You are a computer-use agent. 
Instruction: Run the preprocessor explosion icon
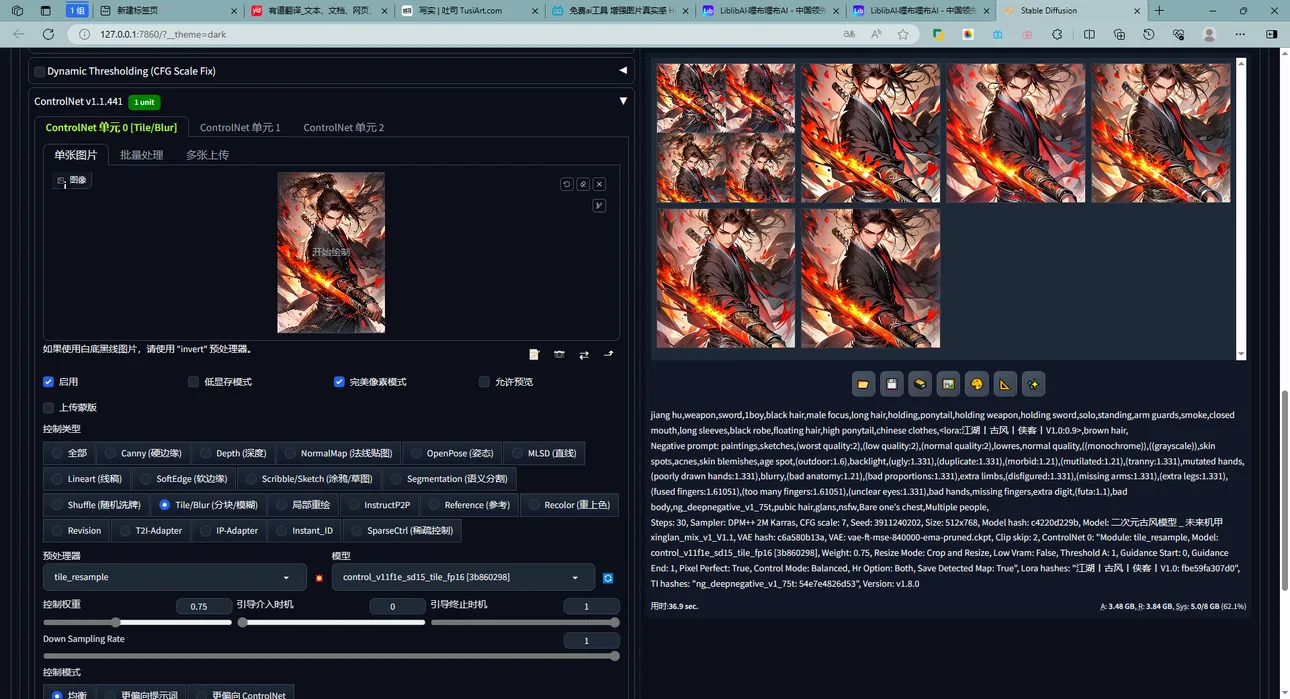[319, 578]
